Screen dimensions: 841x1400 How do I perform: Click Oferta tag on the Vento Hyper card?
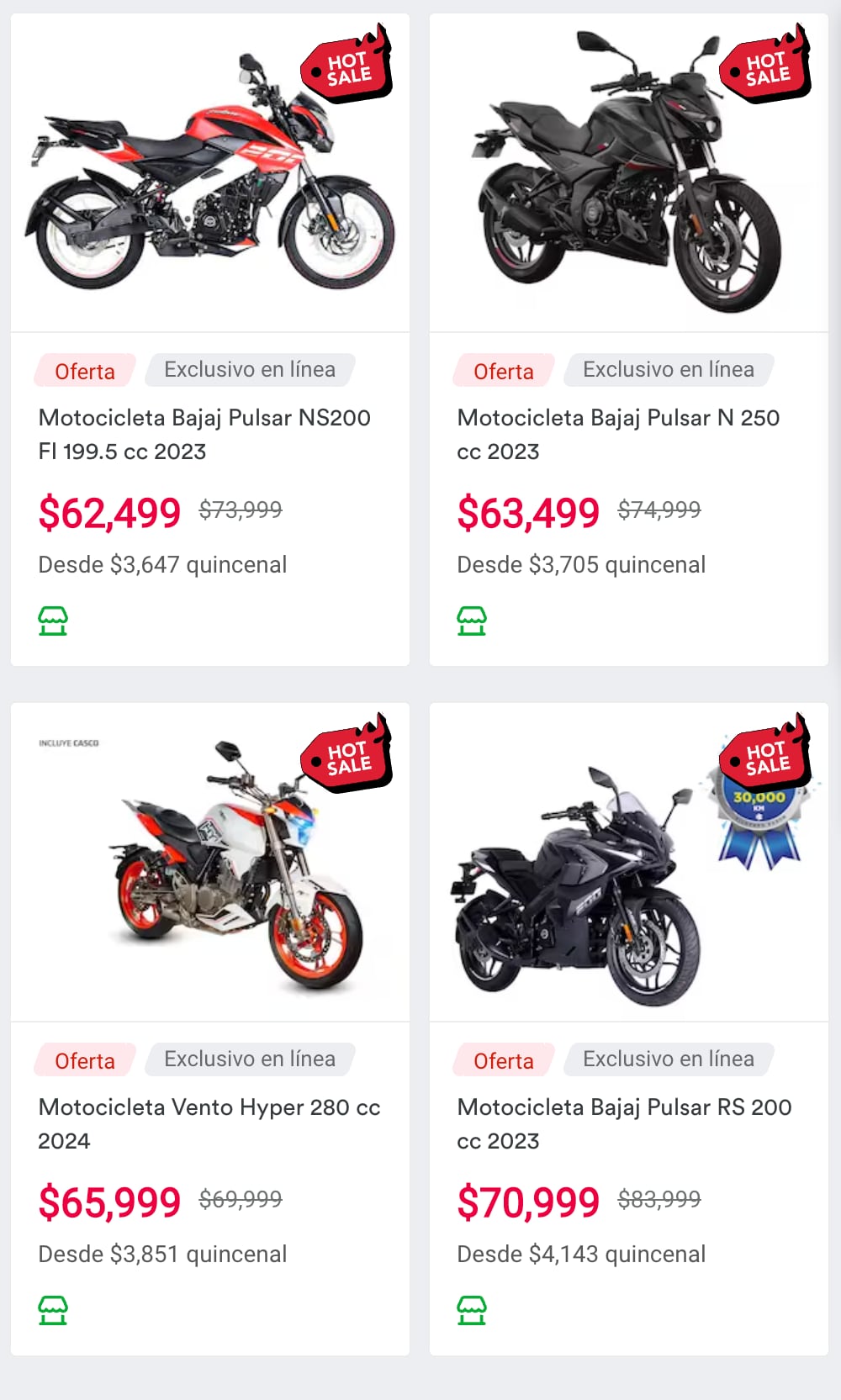click(85, 1060)
